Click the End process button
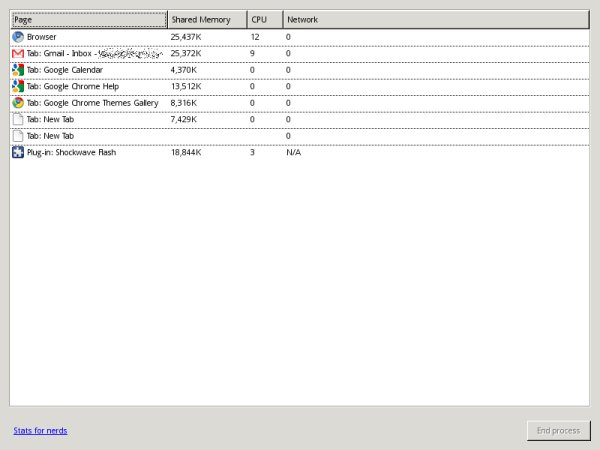Viewport: 600px width, 450px height. (558, 430)
